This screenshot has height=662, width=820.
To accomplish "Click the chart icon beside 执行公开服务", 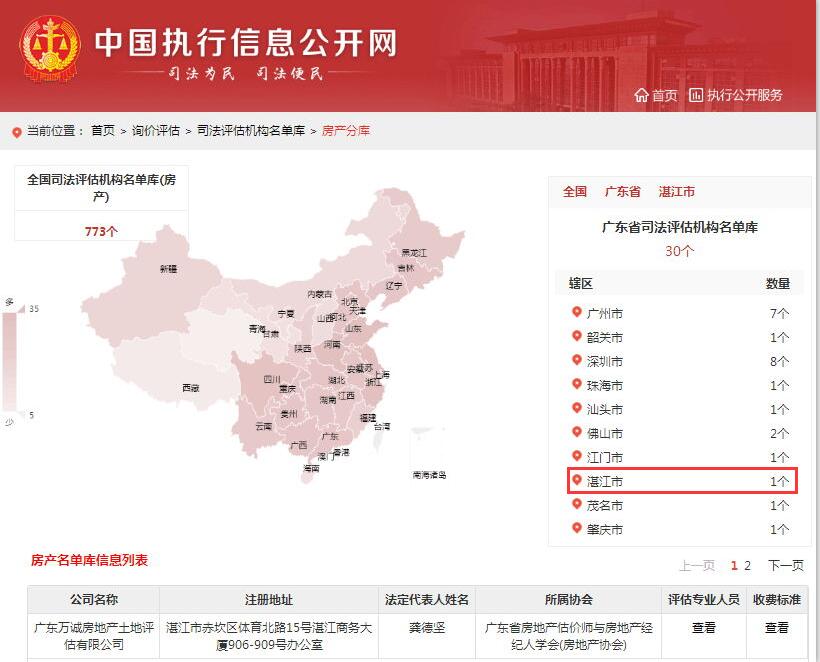I will click(696, 95).
